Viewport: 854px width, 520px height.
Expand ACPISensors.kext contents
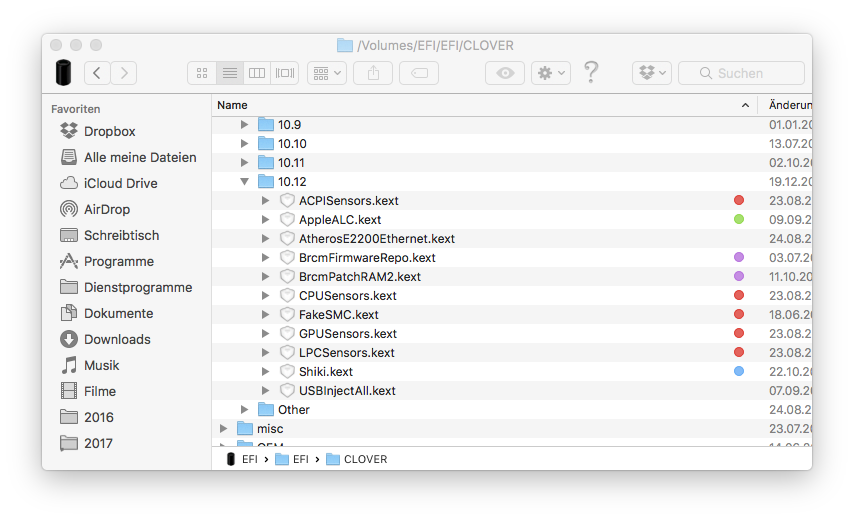[265, 201]
